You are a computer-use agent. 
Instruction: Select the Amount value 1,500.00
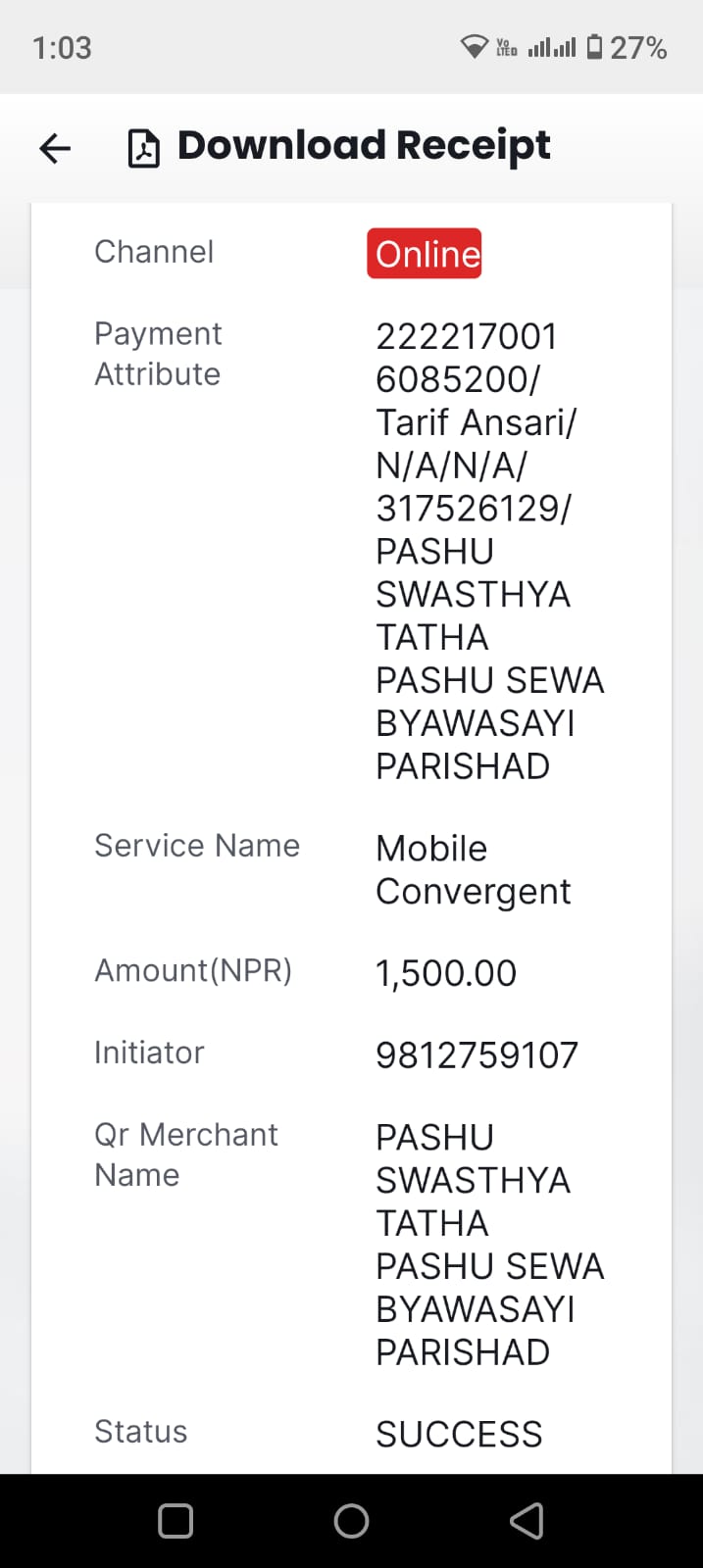(446, 973)
